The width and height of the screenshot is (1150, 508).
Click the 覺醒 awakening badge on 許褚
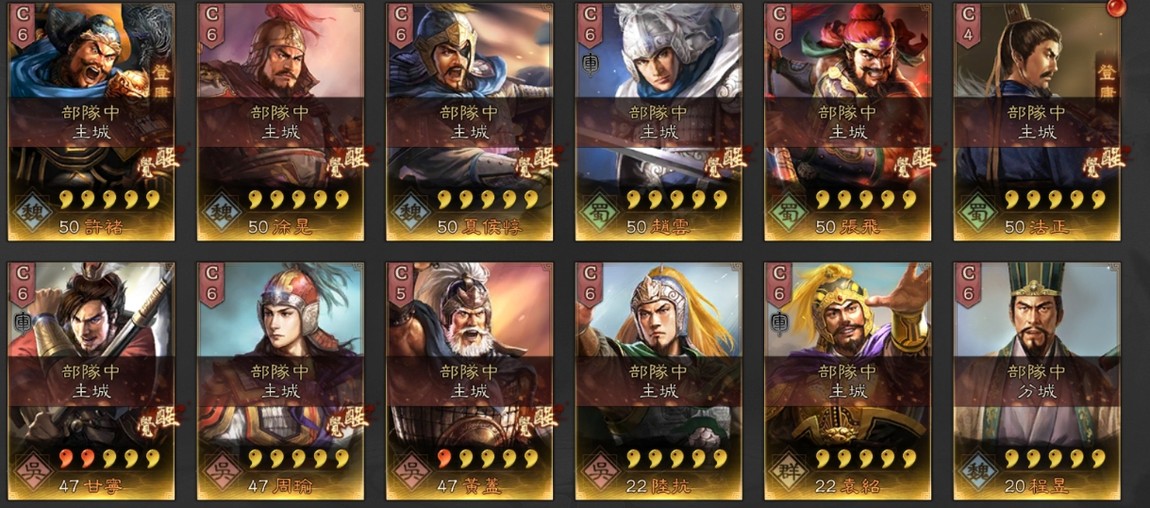click(x=158, y=163)
